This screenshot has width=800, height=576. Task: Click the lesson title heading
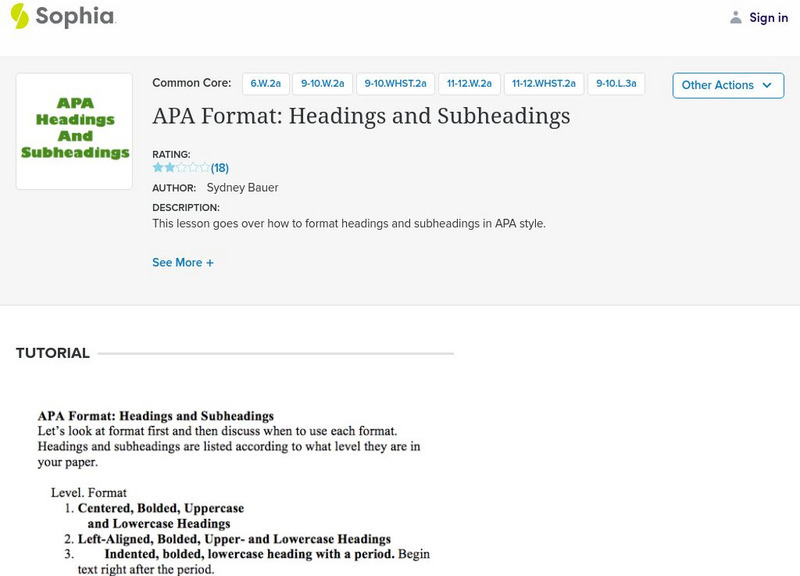[x=361, y=116]
